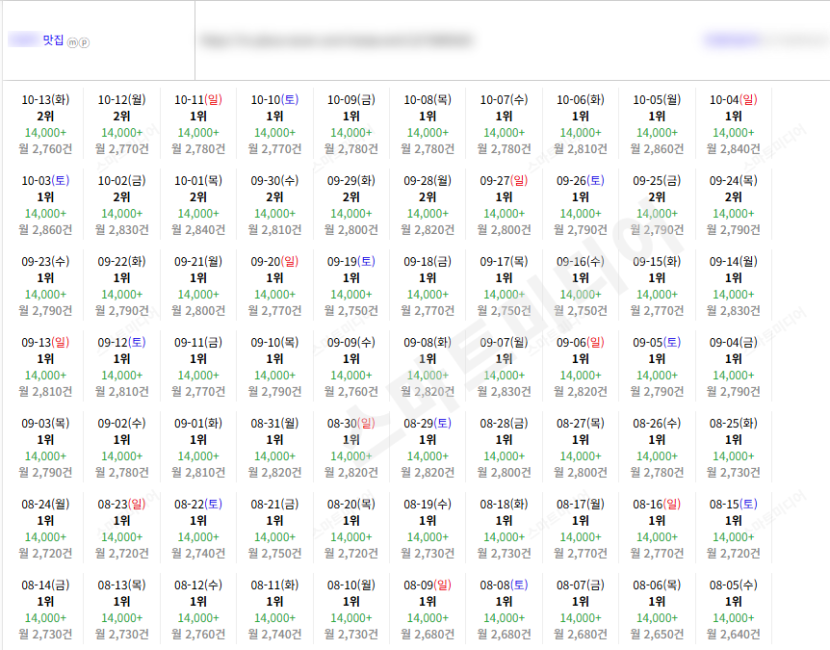Click 월 2,860건 under 10-05(월)
830x650 pixels.
(657, 149)
